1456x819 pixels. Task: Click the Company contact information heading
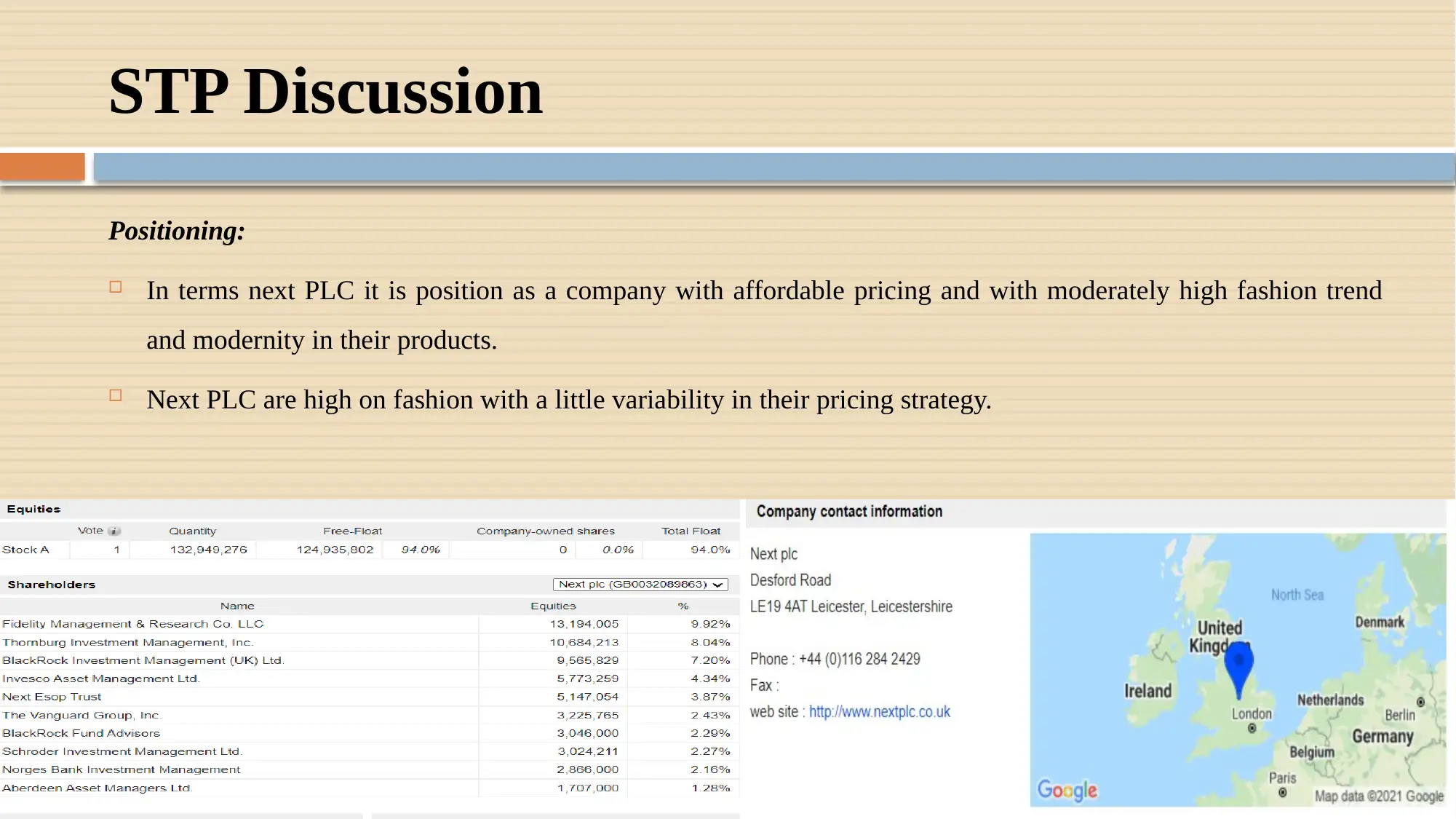click(x=849, y=511)
